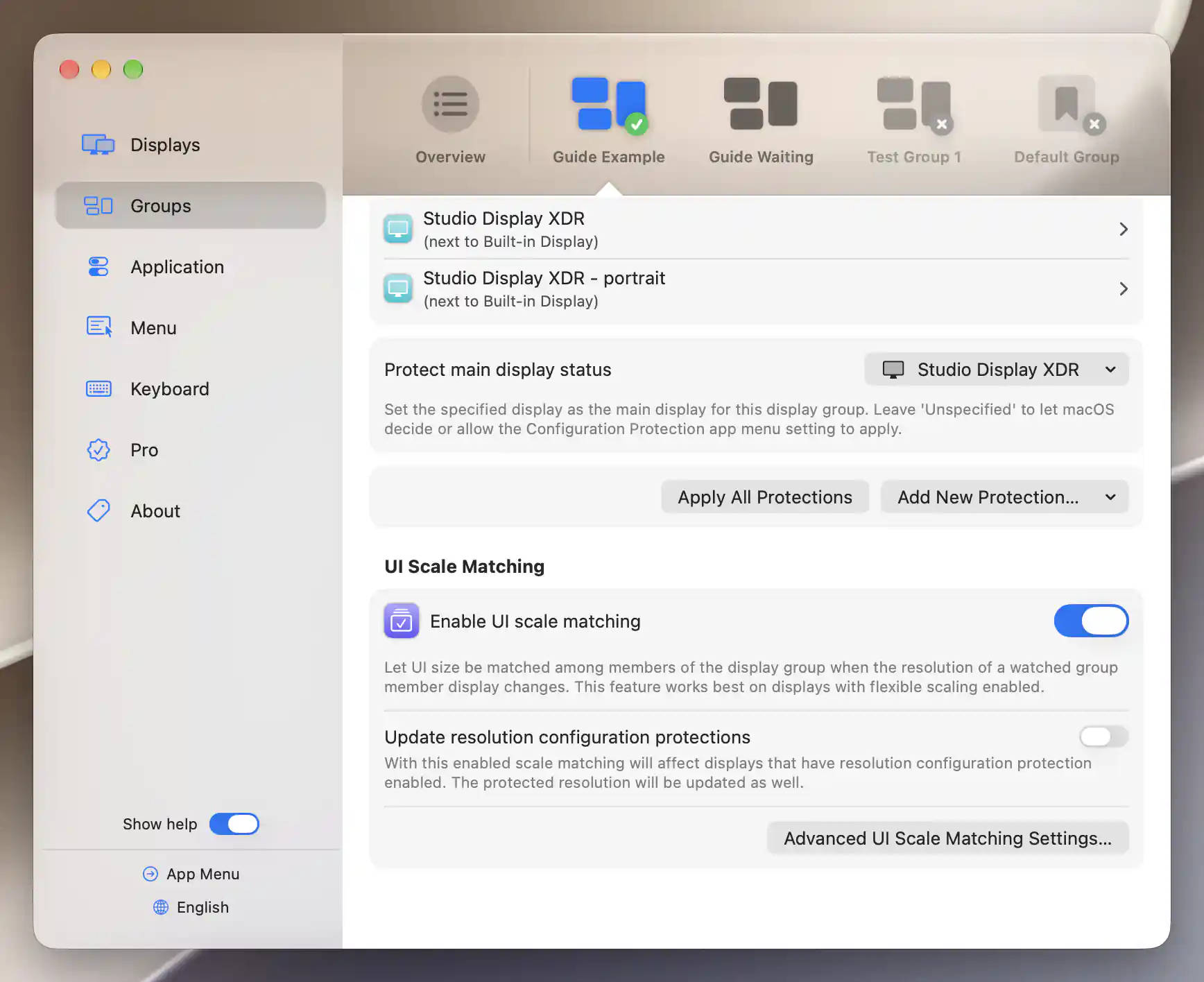The width and height of the screenshot is (1204, 982).
Task: Click the Pro badge icon
Action: 98,450
